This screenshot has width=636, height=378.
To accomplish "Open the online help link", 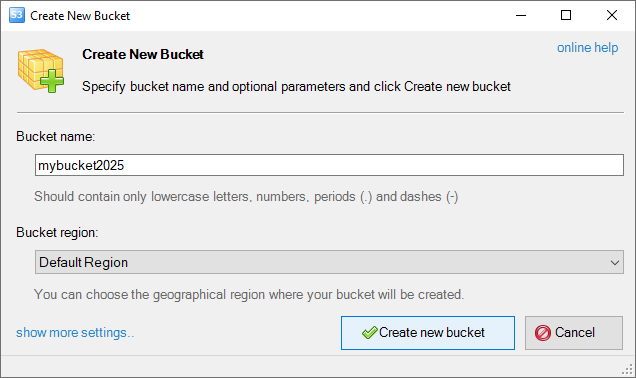I will tap(587, 47).
